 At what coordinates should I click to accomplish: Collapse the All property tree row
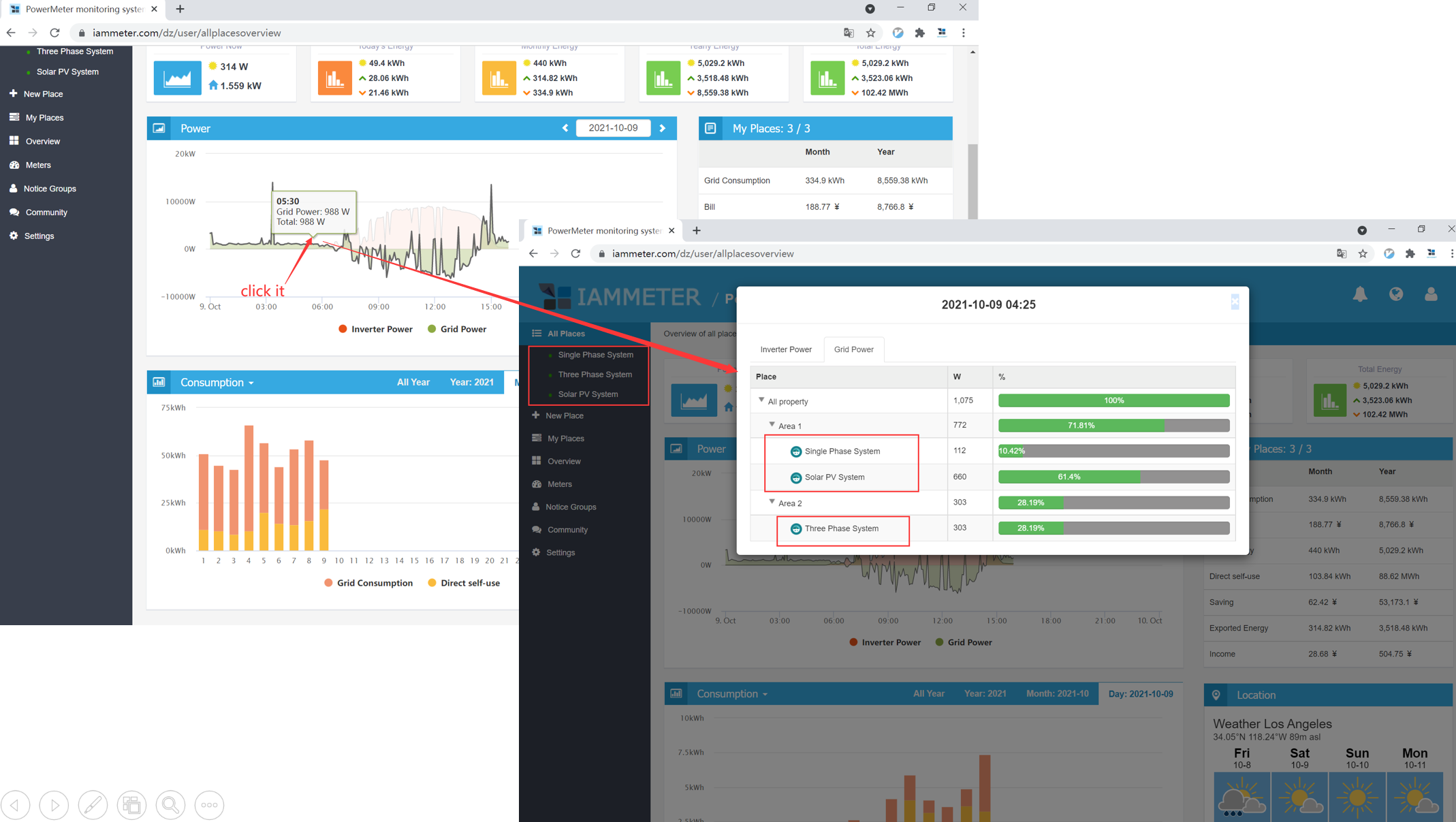click(761, 400)
